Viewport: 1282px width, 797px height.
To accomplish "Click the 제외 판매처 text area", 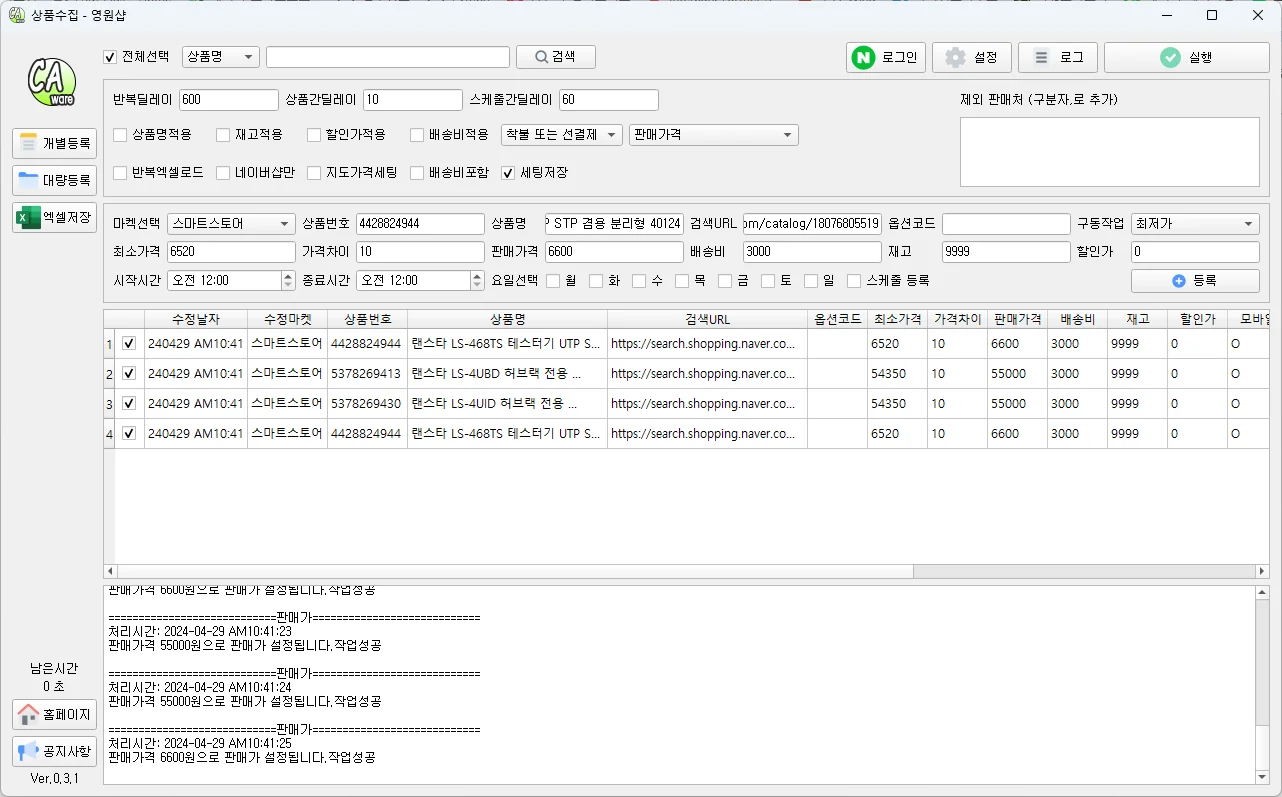I will tap(1110, 152).
